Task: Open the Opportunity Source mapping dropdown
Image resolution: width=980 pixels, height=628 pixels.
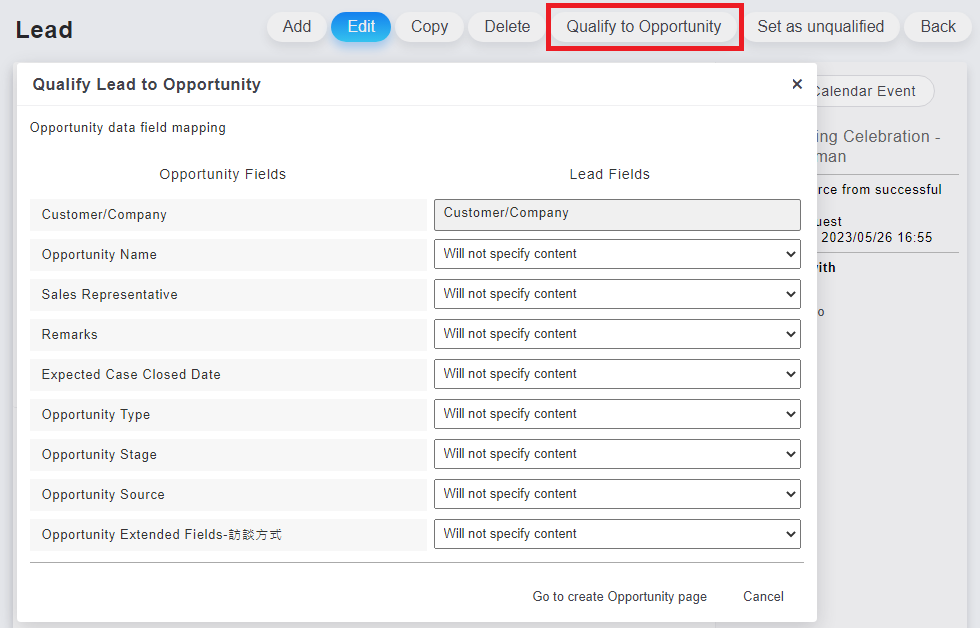Action: tap(616, 494)
